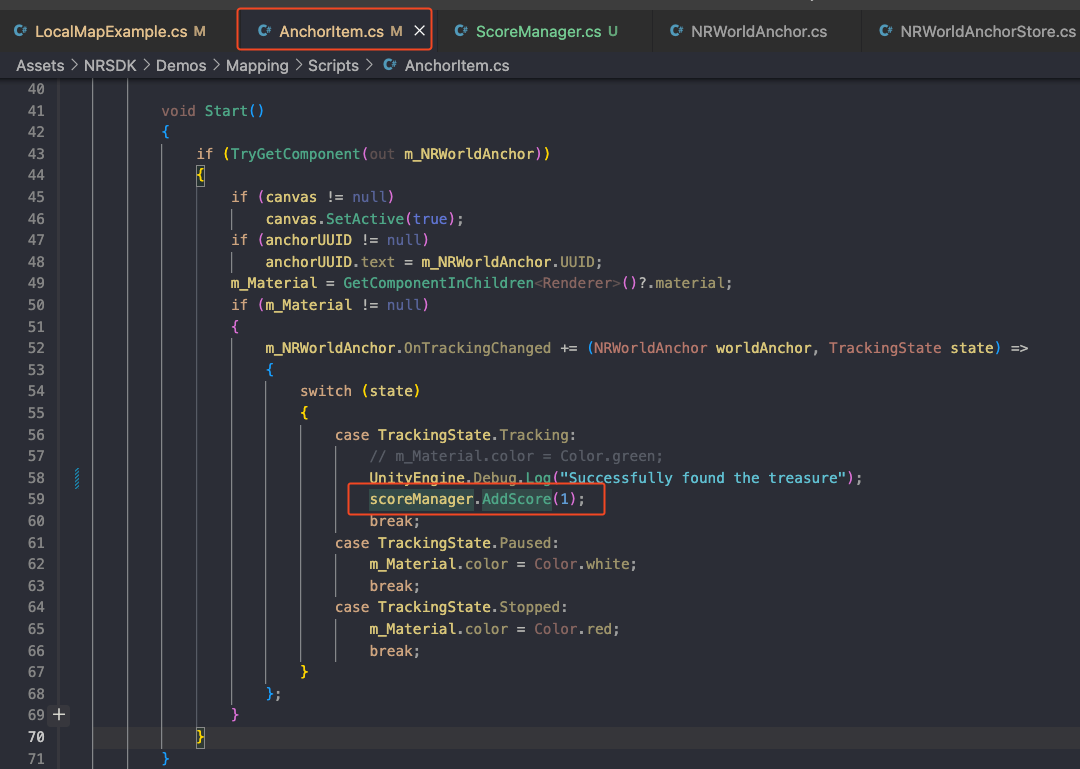This screenshot has height=769, width=1080.
Task: Click the C# icon on NRWorldAnchorStore.cs tab
Action: pyautogui.click(x=886, y=32)
